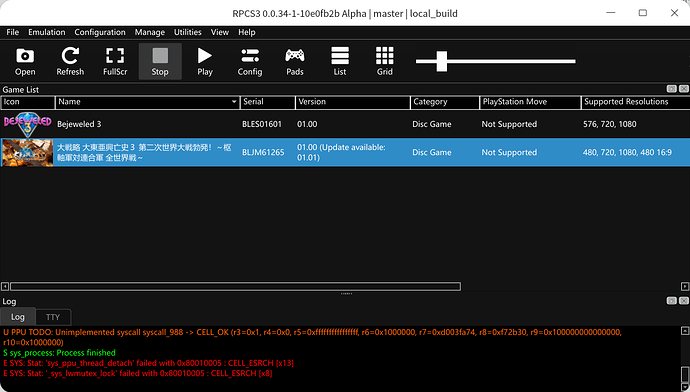Select the Bejeweled 3 name entry
This screenshot has height=392, width=690.
click(x=79, y=124)
